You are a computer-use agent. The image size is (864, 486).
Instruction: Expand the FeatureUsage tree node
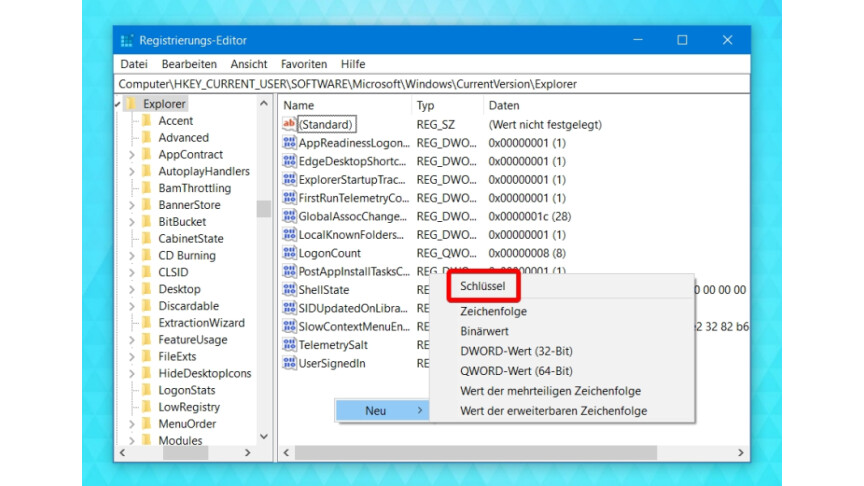tap(132, 340)
